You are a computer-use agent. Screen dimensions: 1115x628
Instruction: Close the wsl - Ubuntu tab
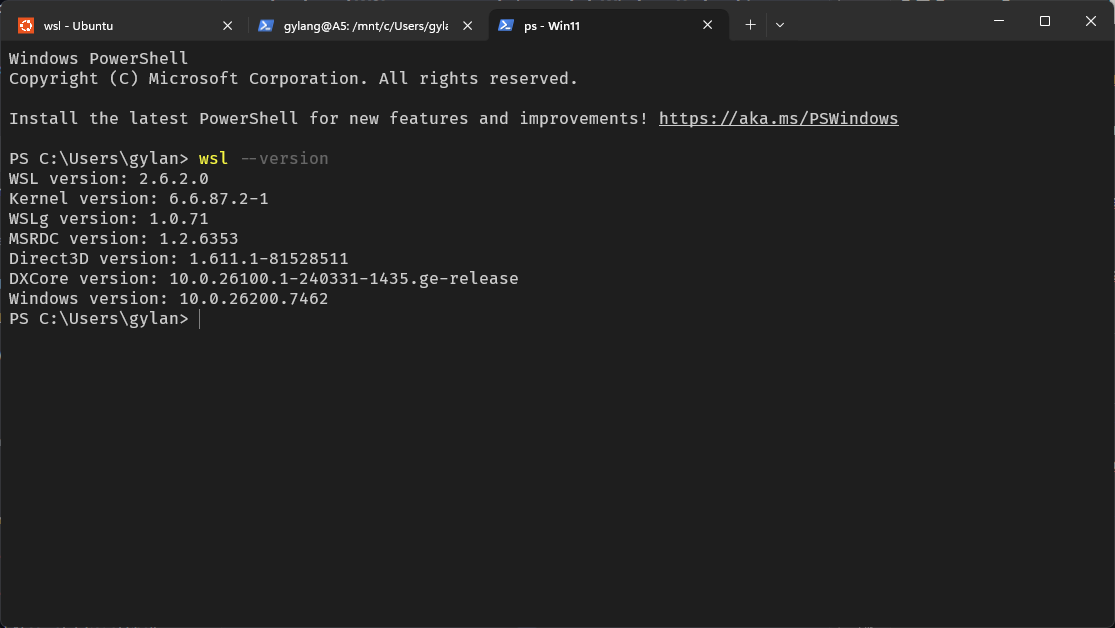click(227, 26)
